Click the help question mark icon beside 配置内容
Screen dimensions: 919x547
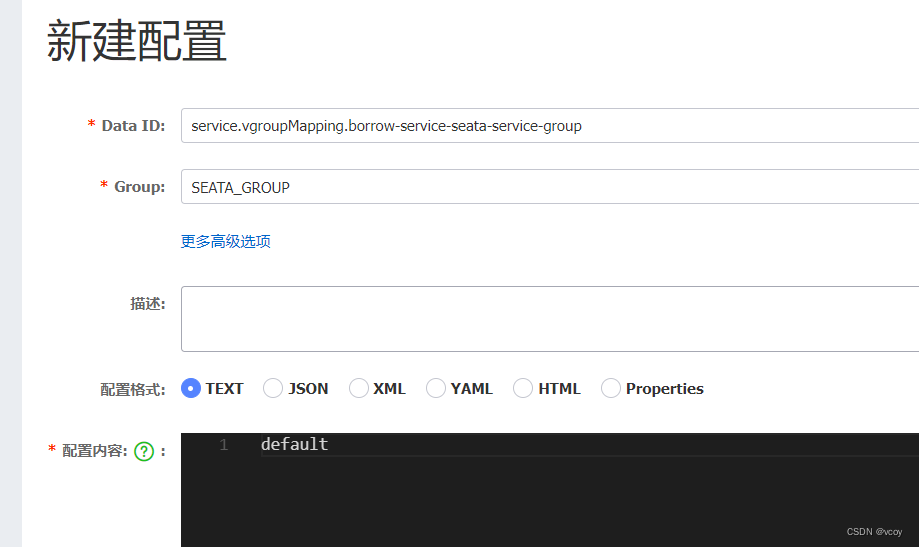coord(144,451)
